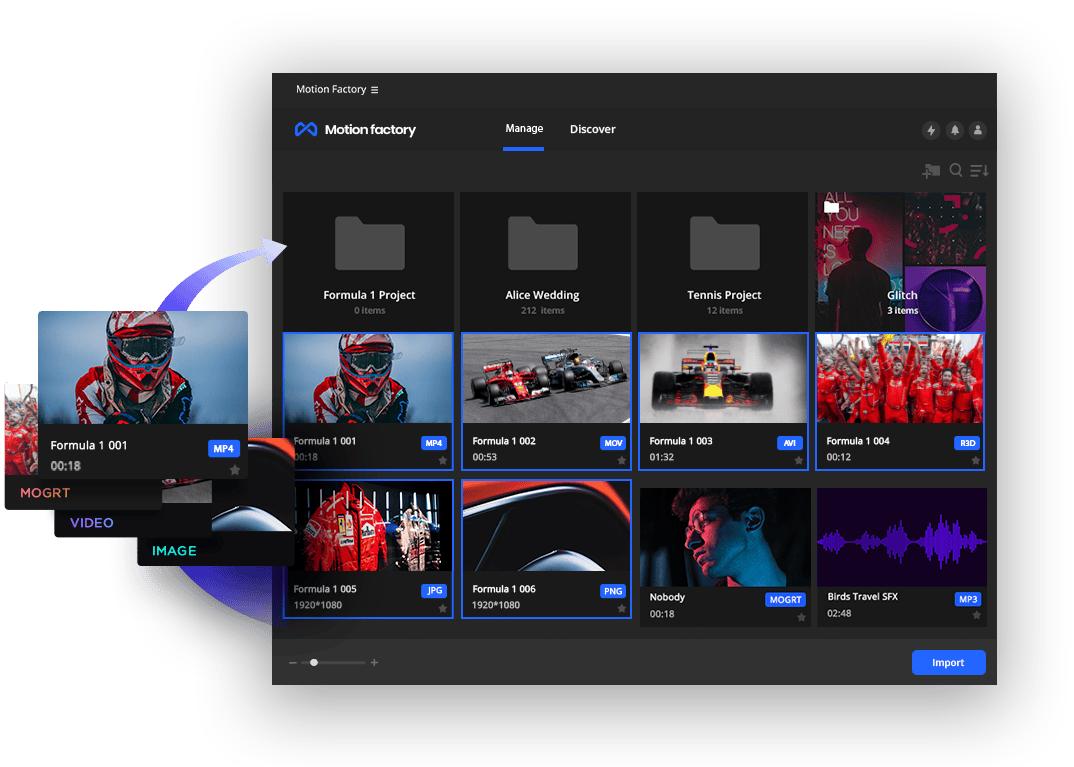The width and height of the screenshot is (1074, 767).
Task: Click the "0 items" count under Formula 1 Project
Action: (x=370, y=311)
